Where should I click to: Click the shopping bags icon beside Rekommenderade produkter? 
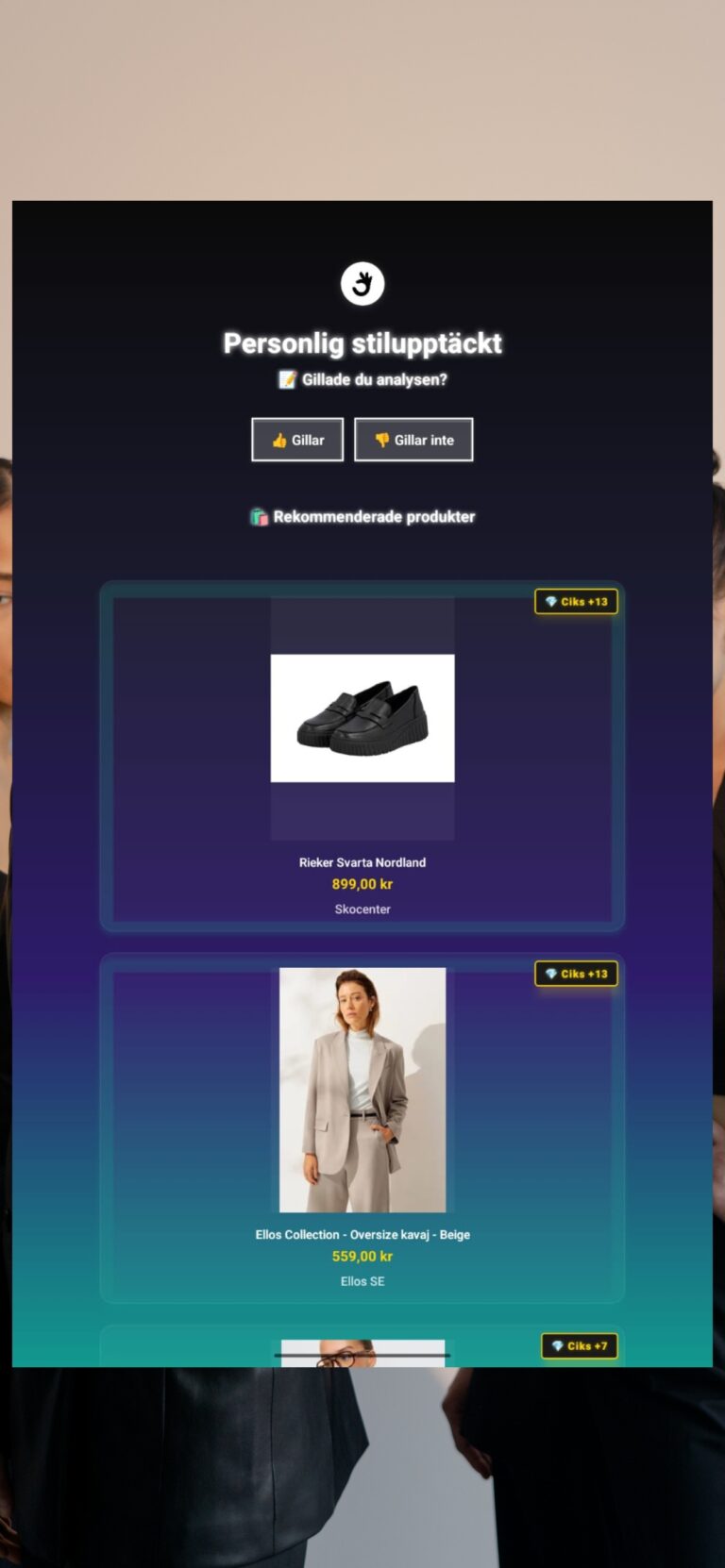pyautogui.click(x=260, y=517)
